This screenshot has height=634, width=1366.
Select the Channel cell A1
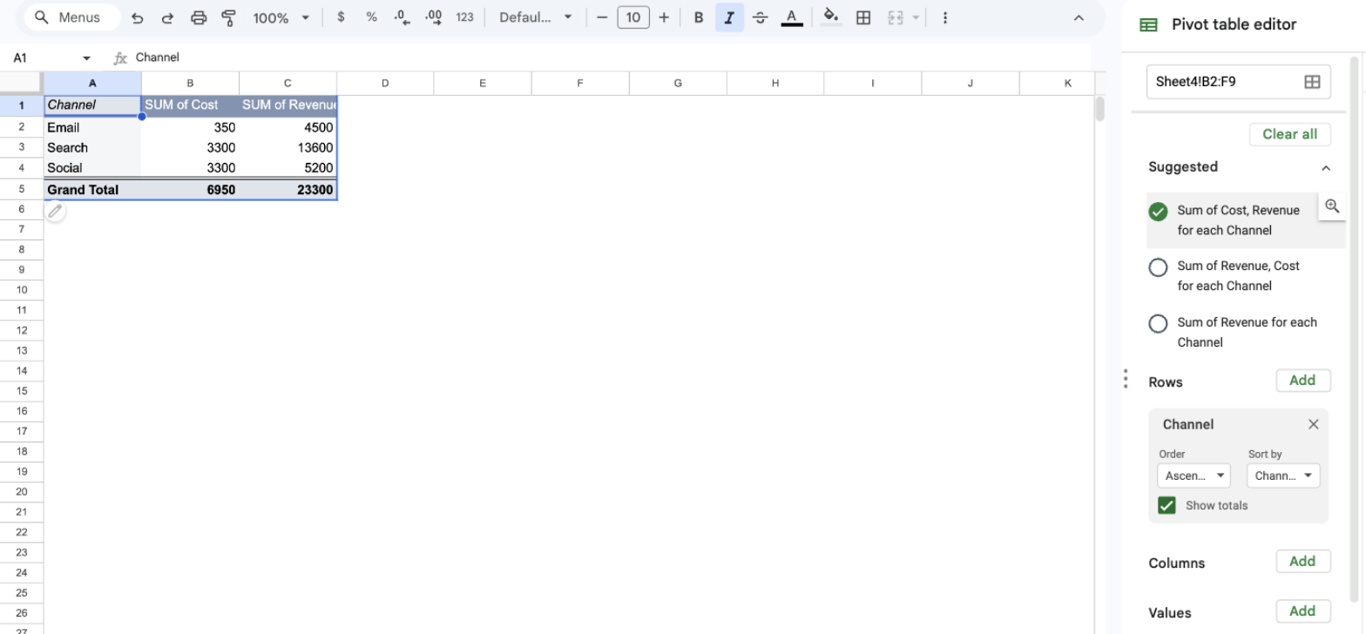pos(92,105)
